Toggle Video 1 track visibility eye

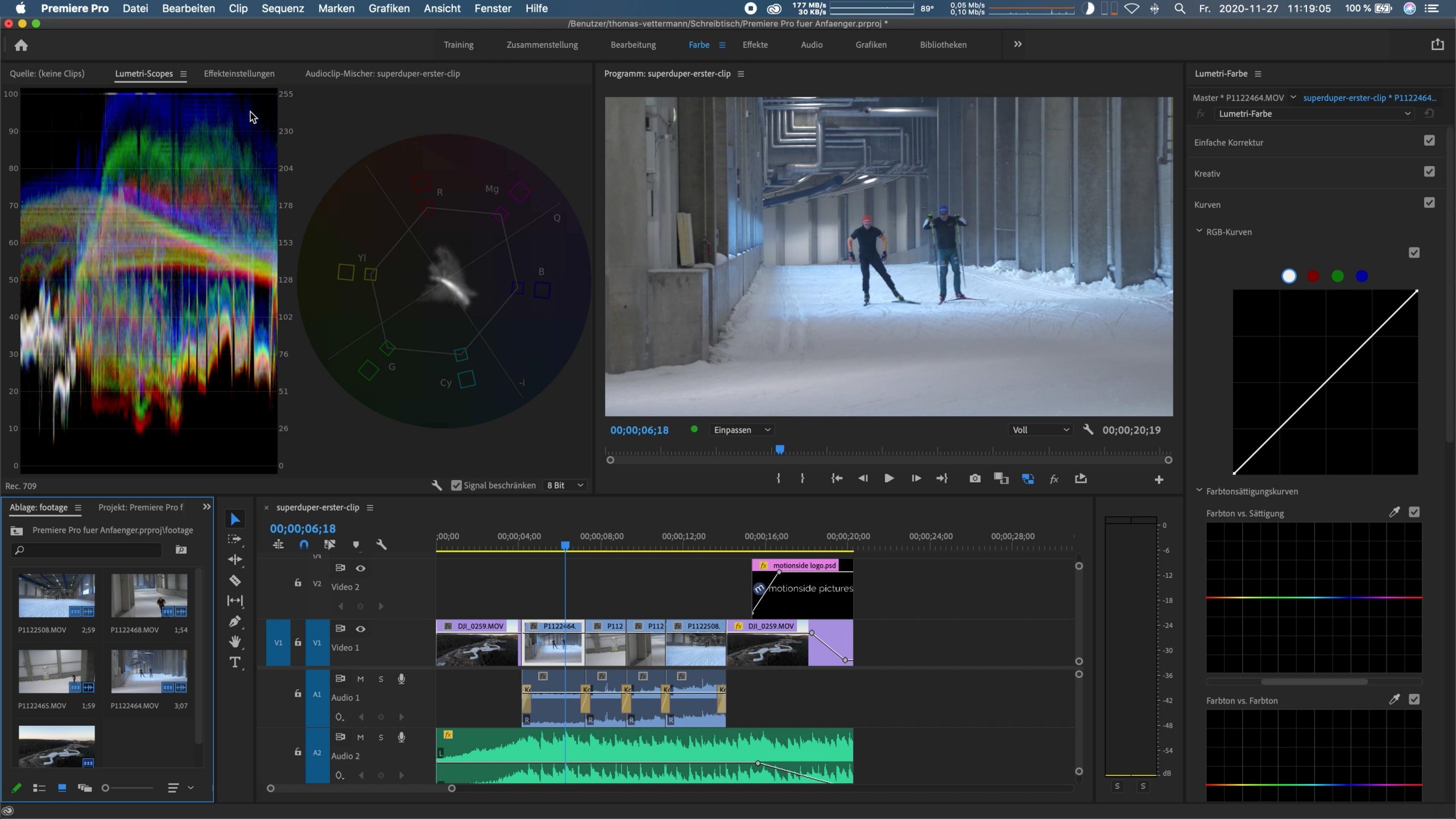pos(360,628)
